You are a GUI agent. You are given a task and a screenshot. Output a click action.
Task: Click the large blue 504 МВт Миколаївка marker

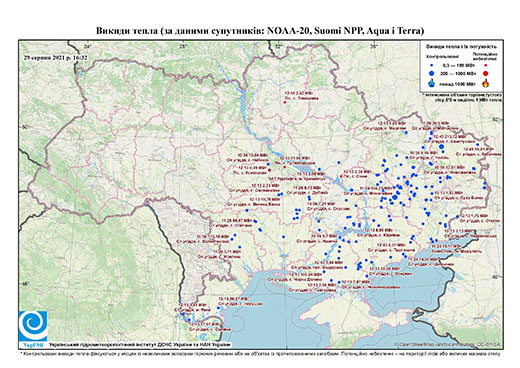pyautogui.click(x=395, y=197)
